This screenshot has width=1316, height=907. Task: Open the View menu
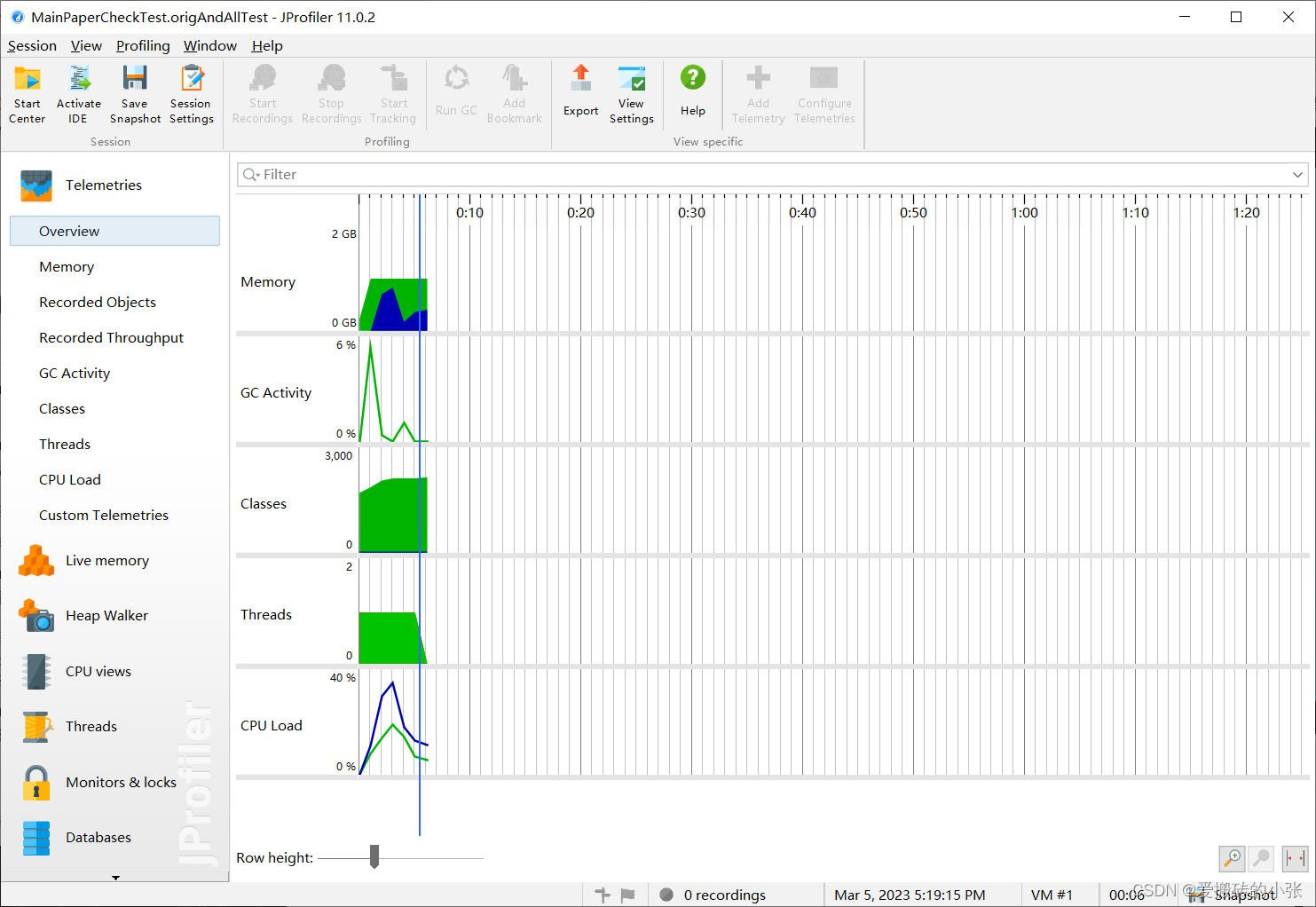coord(86,46)
